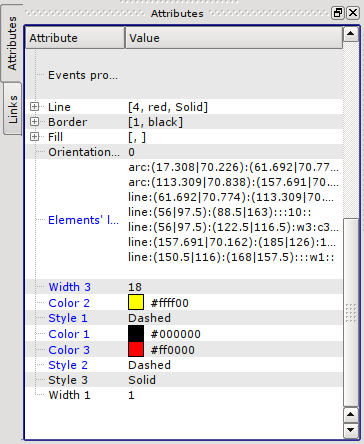Click the Attribute column header
364x444 pixels.
[75, 38]
